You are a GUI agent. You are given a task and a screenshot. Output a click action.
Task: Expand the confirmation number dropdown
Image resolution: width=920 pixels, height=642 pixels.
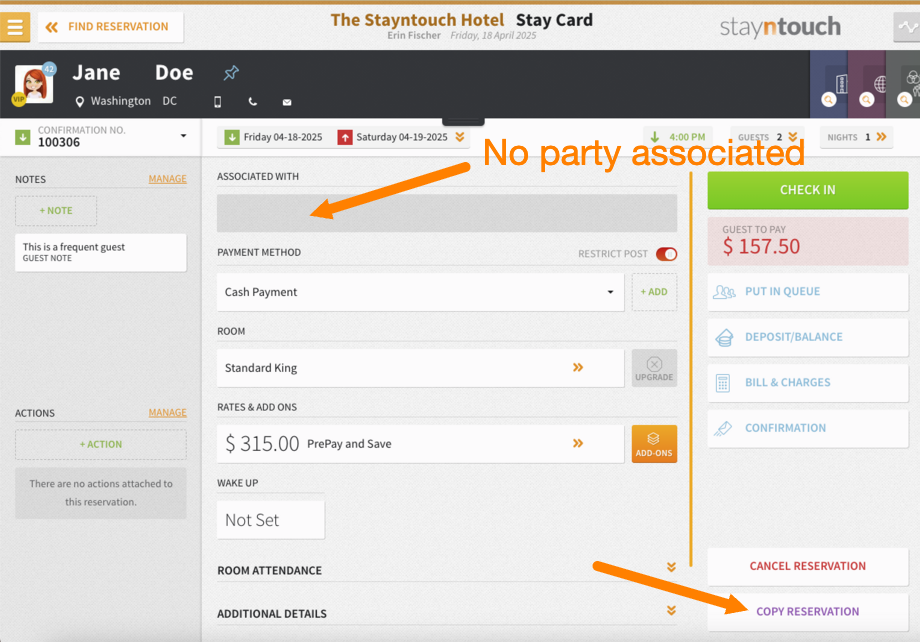pos(183,136)
